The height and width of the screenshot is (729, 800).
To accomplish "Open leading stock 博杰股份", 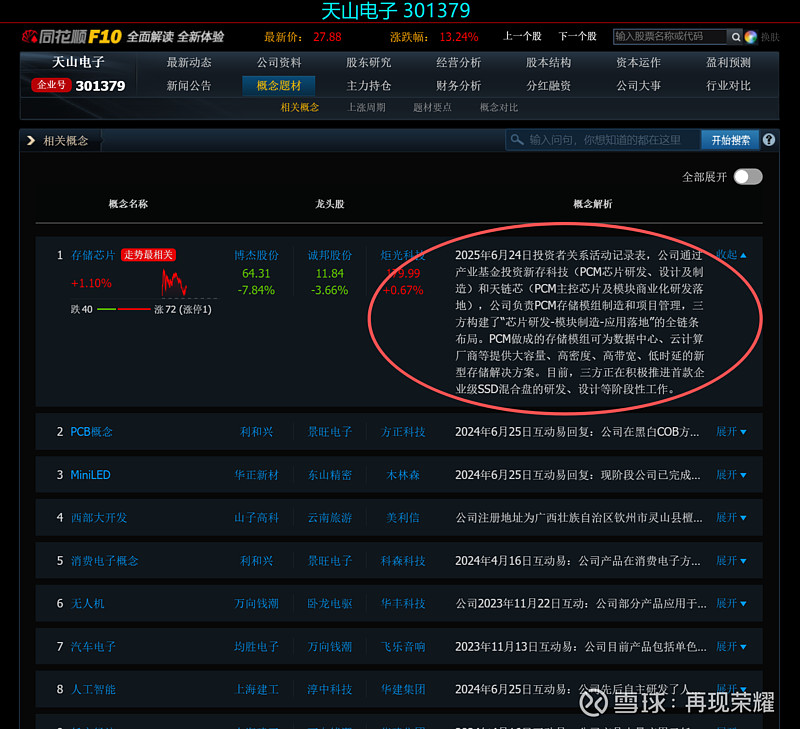I will click(256, 255).
